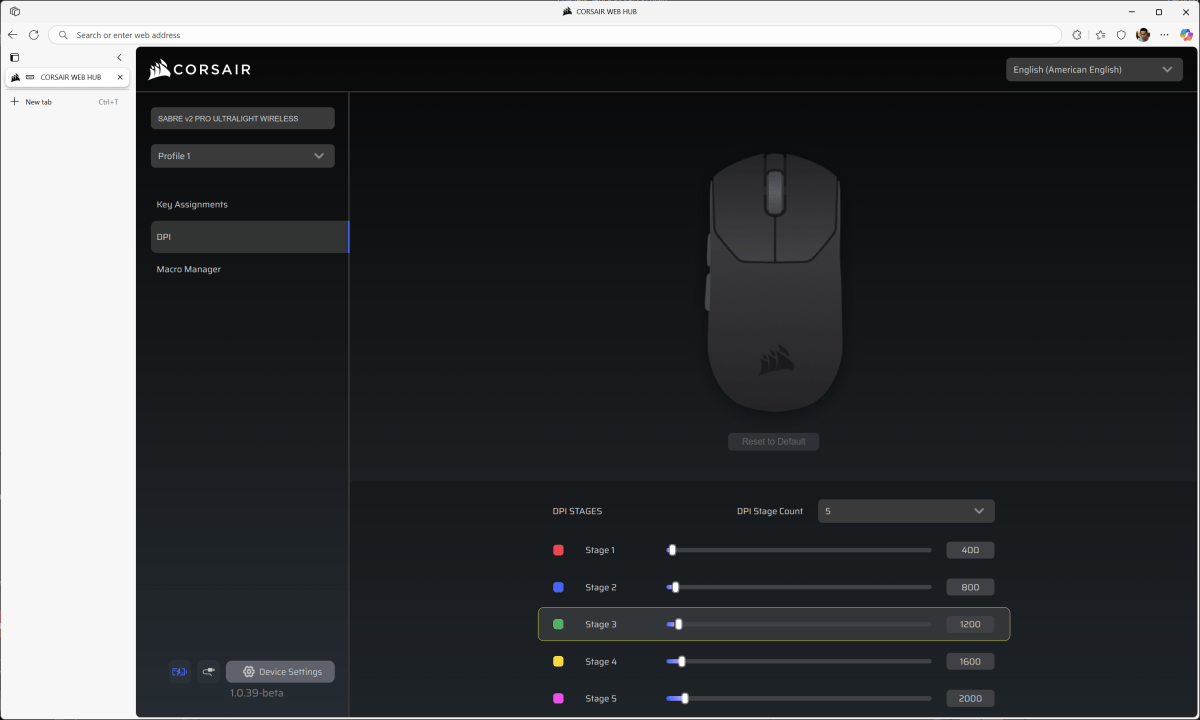Open the language selection dropdown
Image resolution: width=1200 pixels, height=720 pixels.
click(1094, 70)
